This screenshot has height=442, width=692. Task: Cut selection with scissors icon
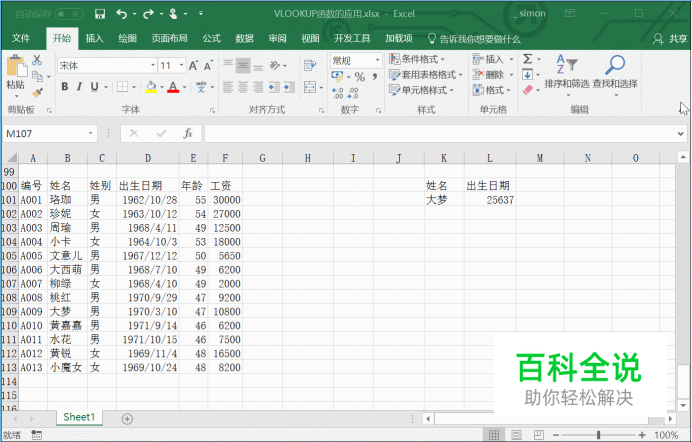click(x=37, y=60)
